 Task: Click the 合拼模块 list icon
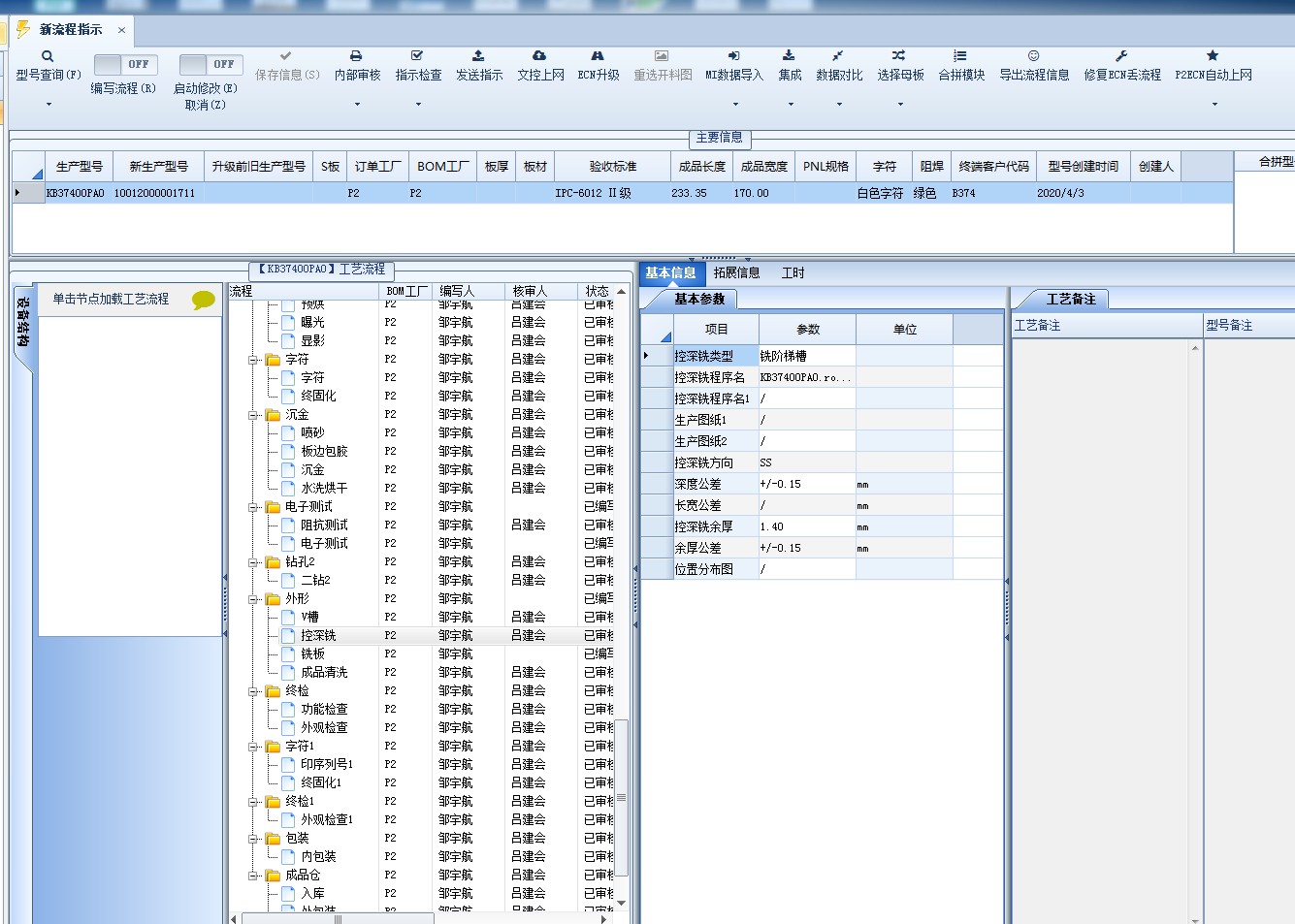click(960, 56)
